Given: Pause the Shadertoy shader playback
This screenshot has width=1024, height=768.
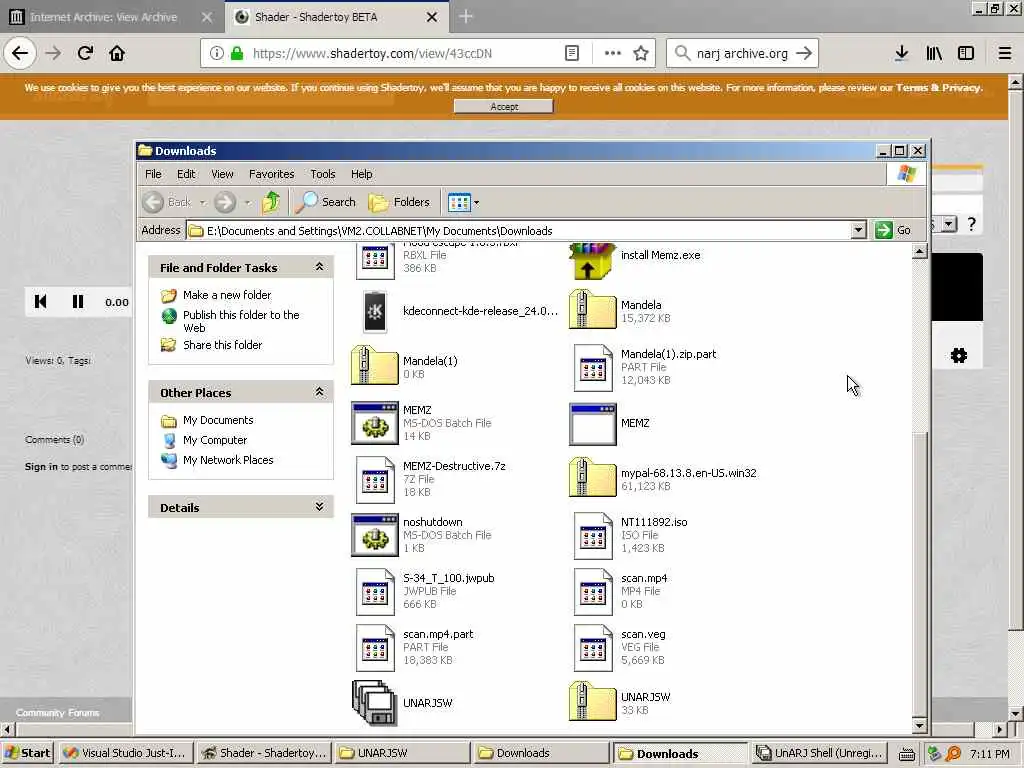Looking at the screenshot, I should (x=78, y=302).
